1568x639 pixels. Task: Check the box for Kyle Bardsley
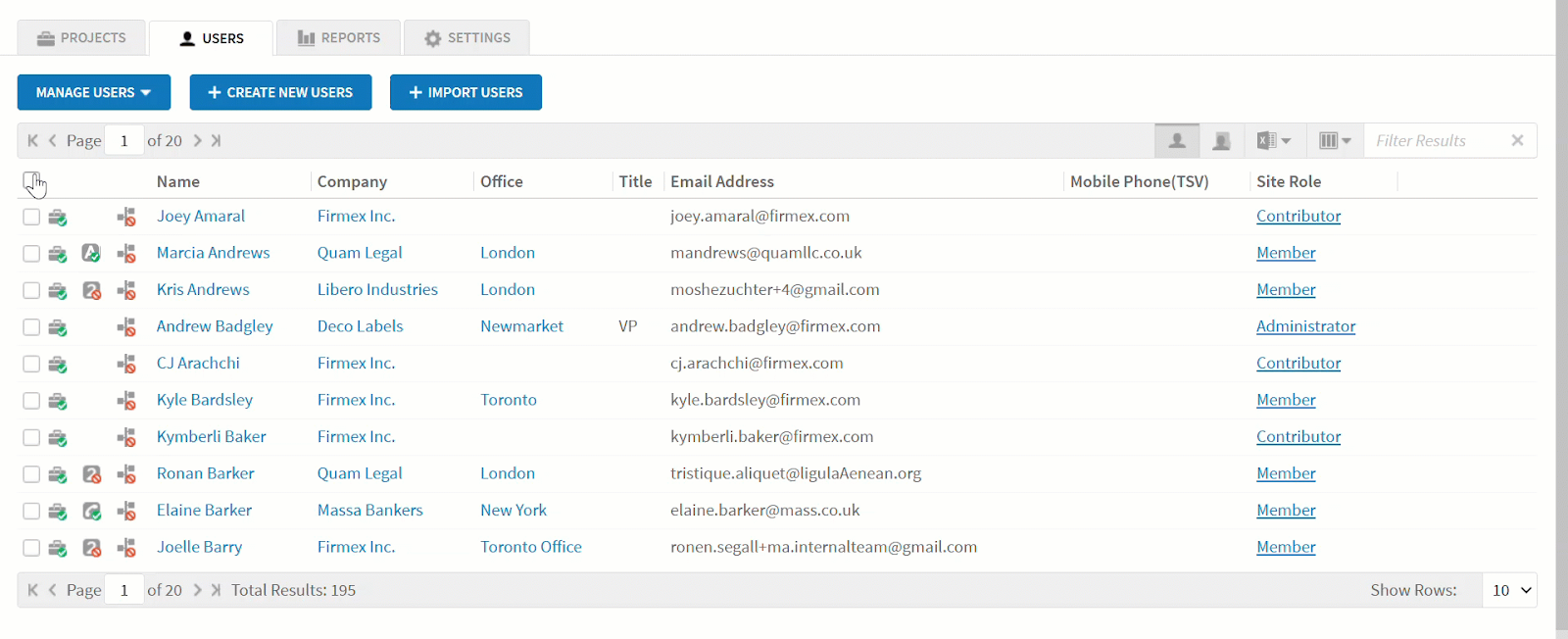[x=31, y=401]
